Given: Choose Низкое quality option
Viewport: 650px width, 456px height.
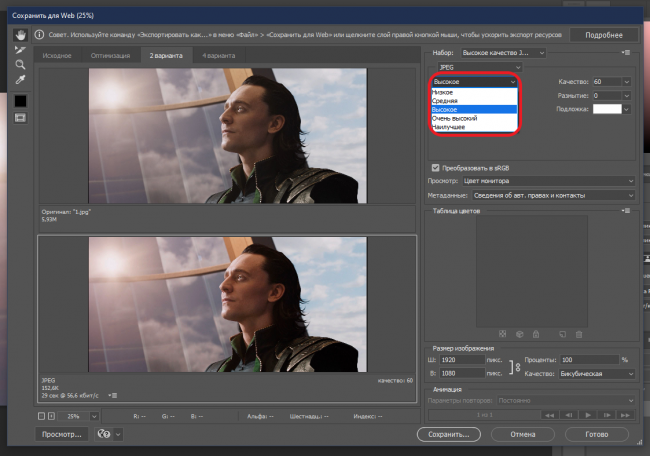Looking at the screenshot, I should (474, 92).
